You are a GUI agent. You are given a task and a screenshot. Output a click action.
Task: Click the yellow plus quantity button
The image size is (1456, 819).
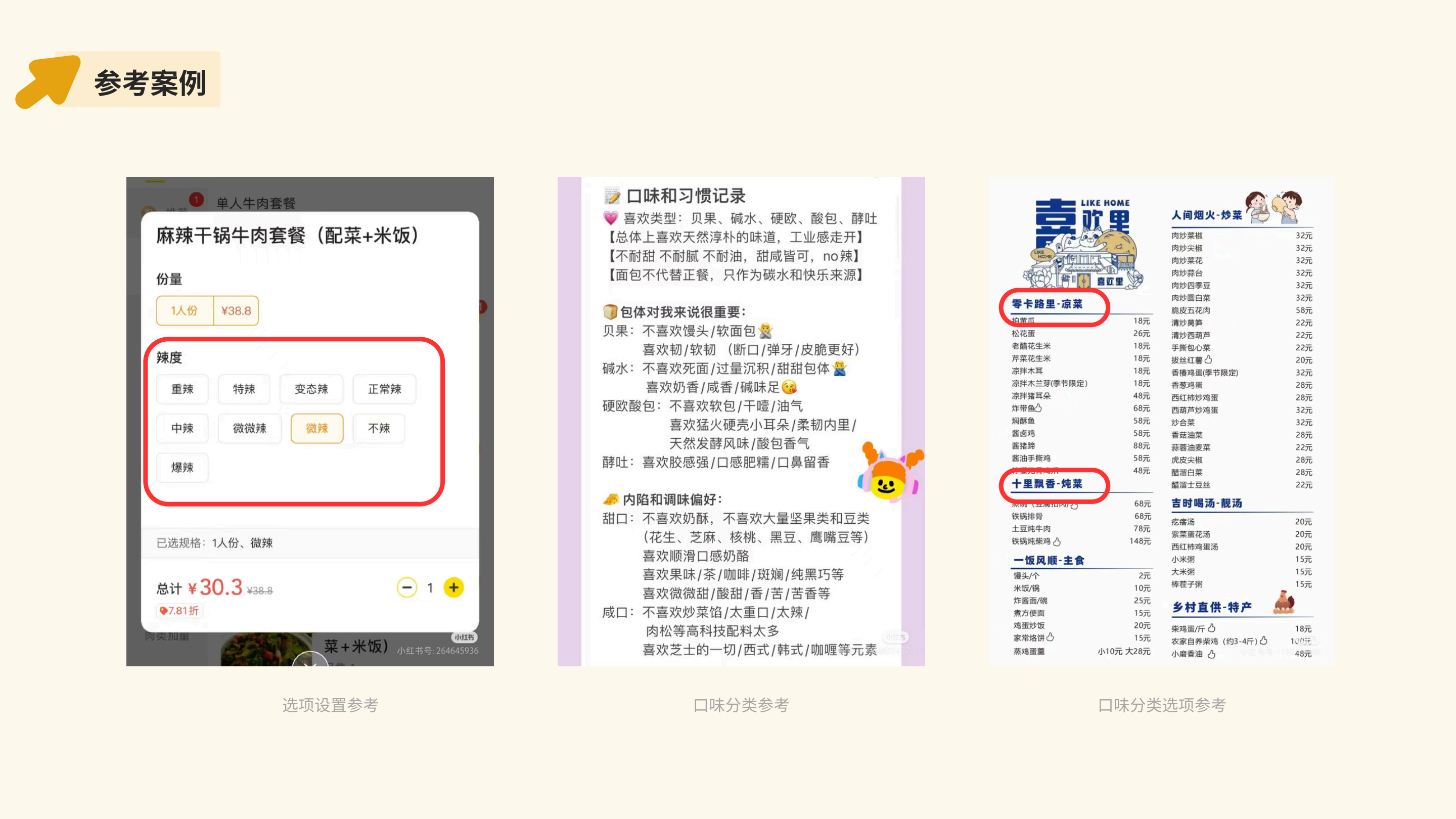coord(453,588)
